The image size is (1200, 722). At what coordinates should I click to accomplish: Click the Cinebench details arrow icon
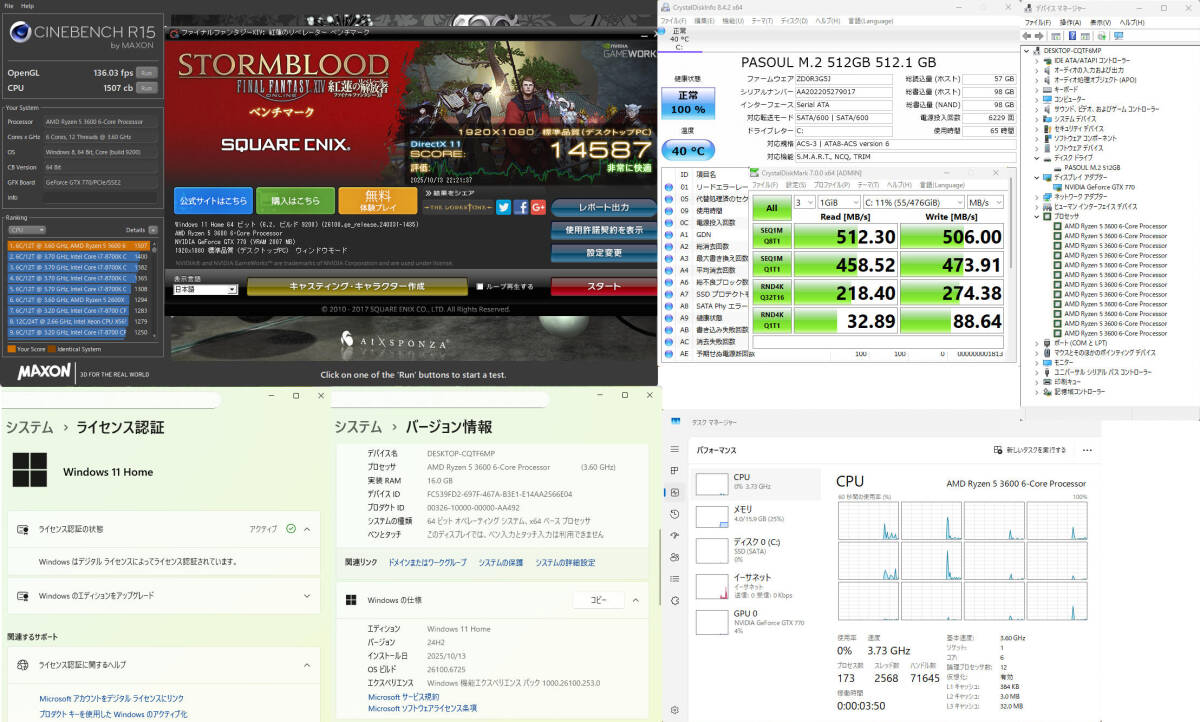[154, 230]
